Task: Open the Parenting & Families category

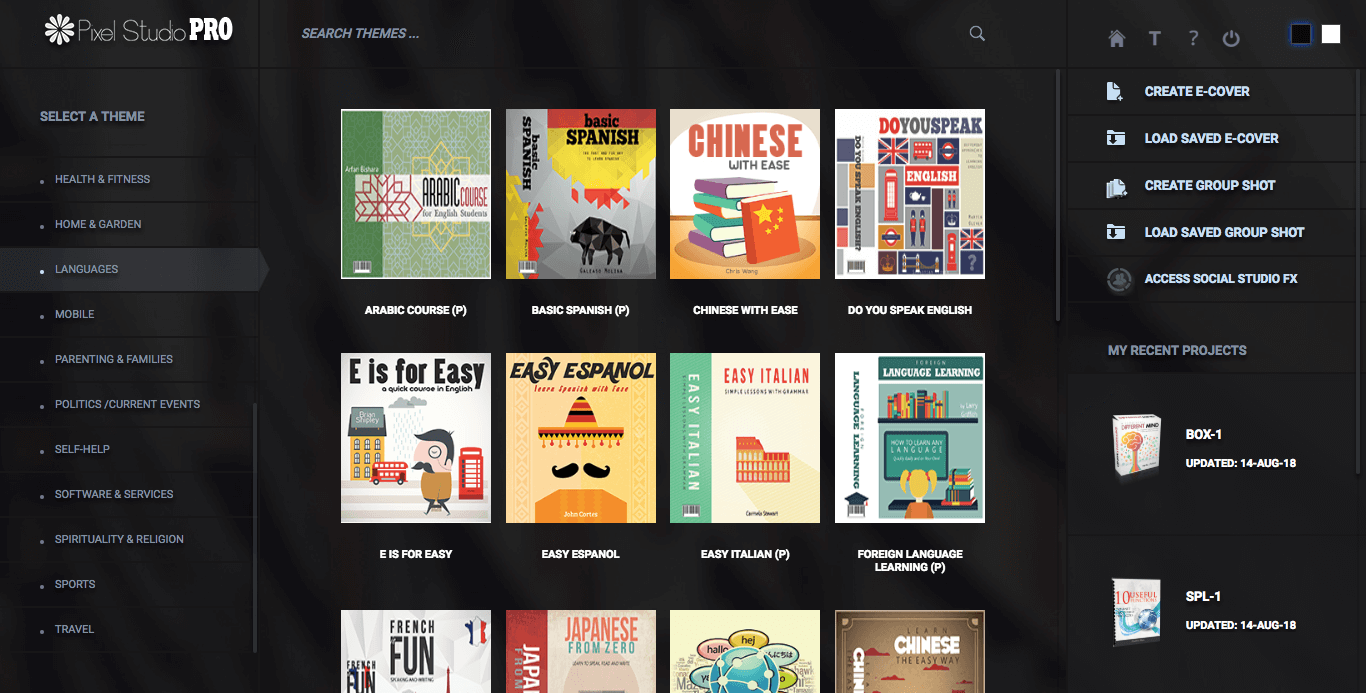Action: click(x=114, y=359)
